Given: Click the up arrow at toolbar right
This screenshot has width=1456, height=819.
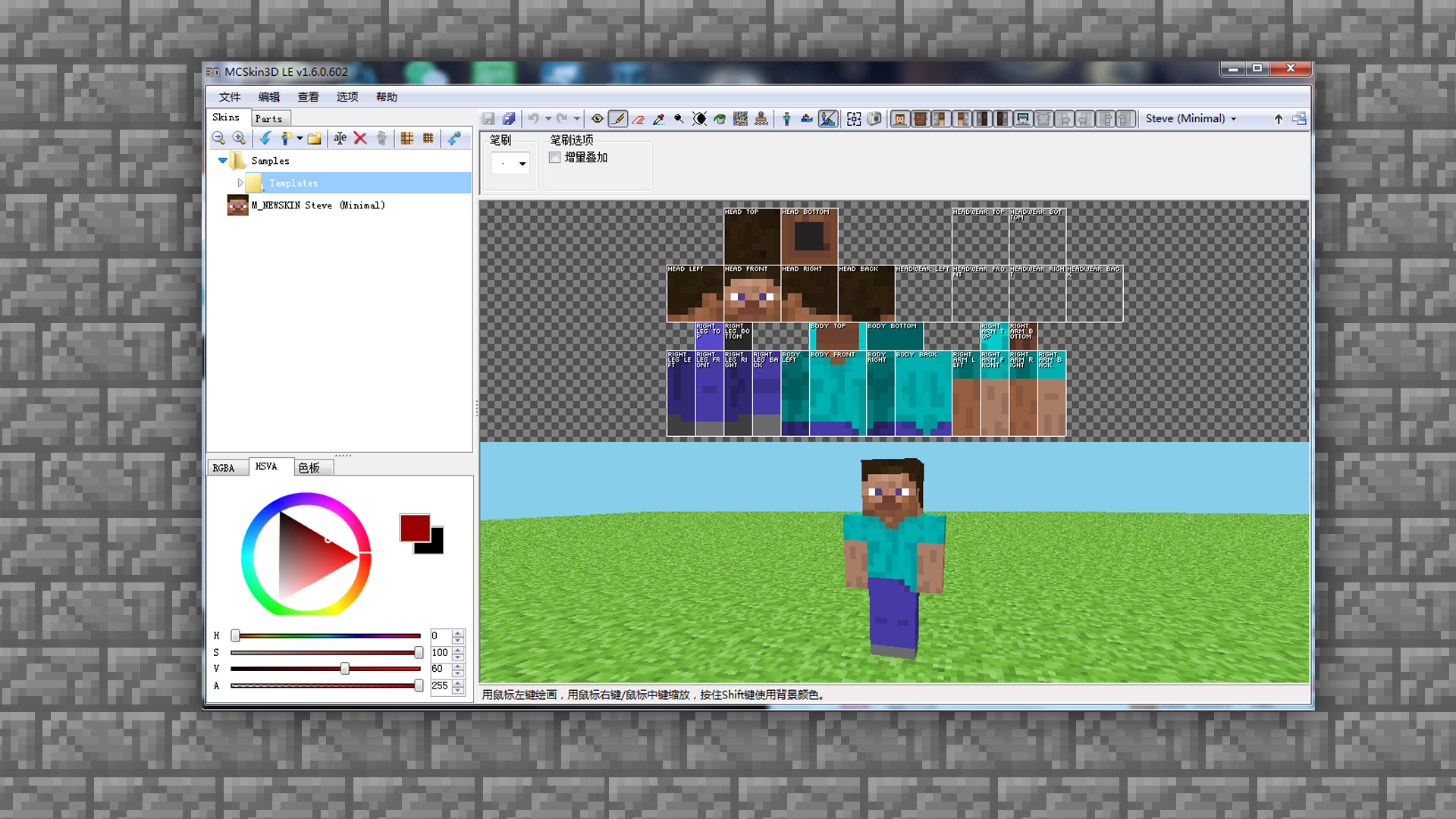Looking at the screenshot, I should point(1279,119).
